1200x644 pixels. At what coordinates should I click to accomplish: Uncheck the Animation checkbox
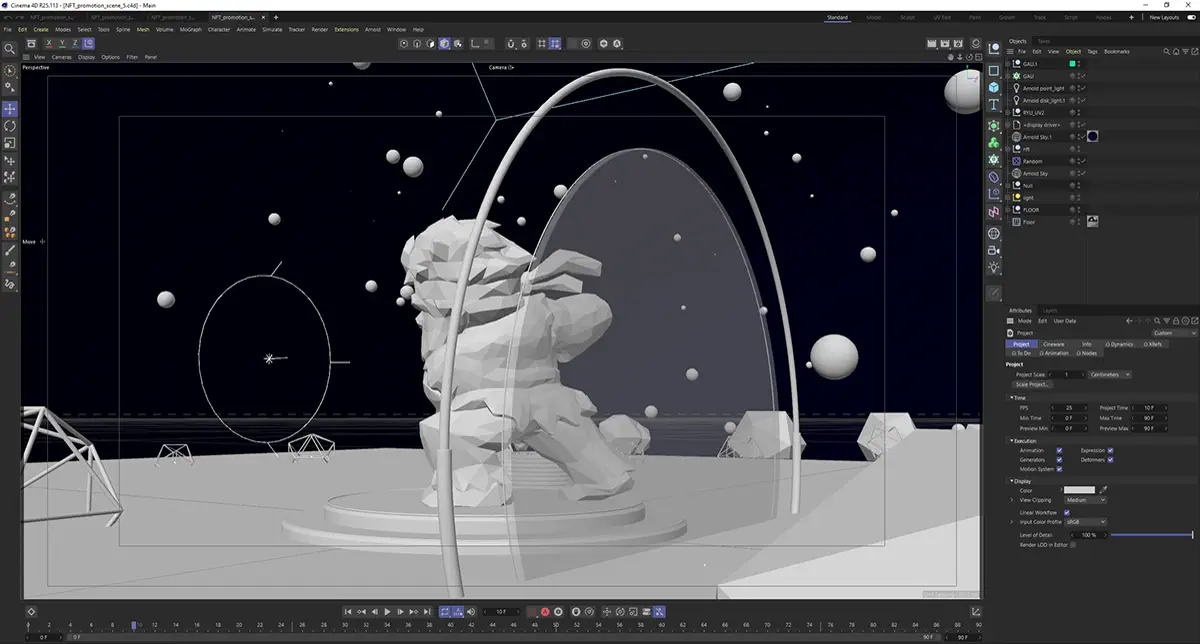[x=1059, y=451]
